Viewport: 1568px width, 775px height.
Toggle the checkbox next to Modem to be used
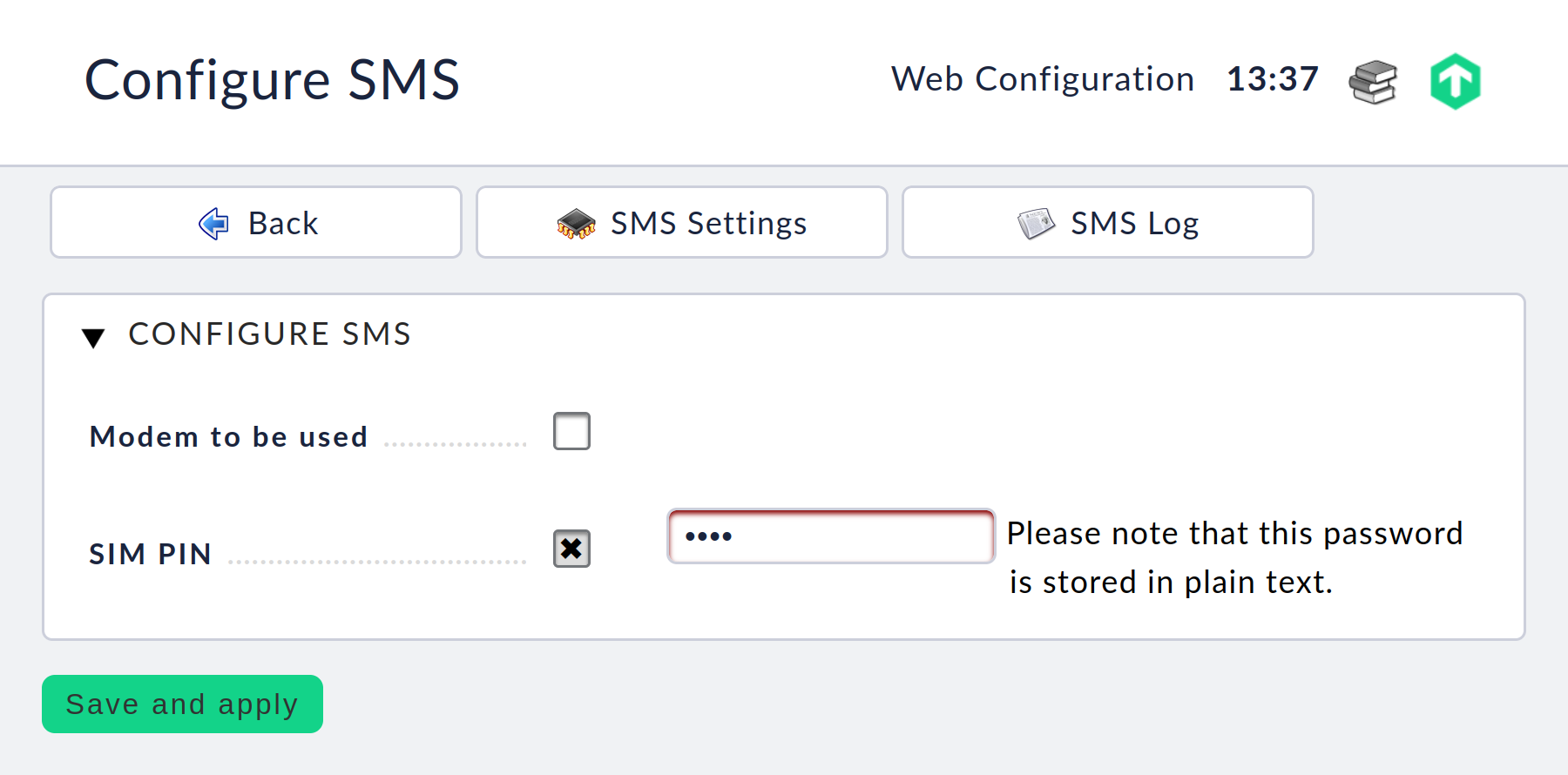(571, 430)
